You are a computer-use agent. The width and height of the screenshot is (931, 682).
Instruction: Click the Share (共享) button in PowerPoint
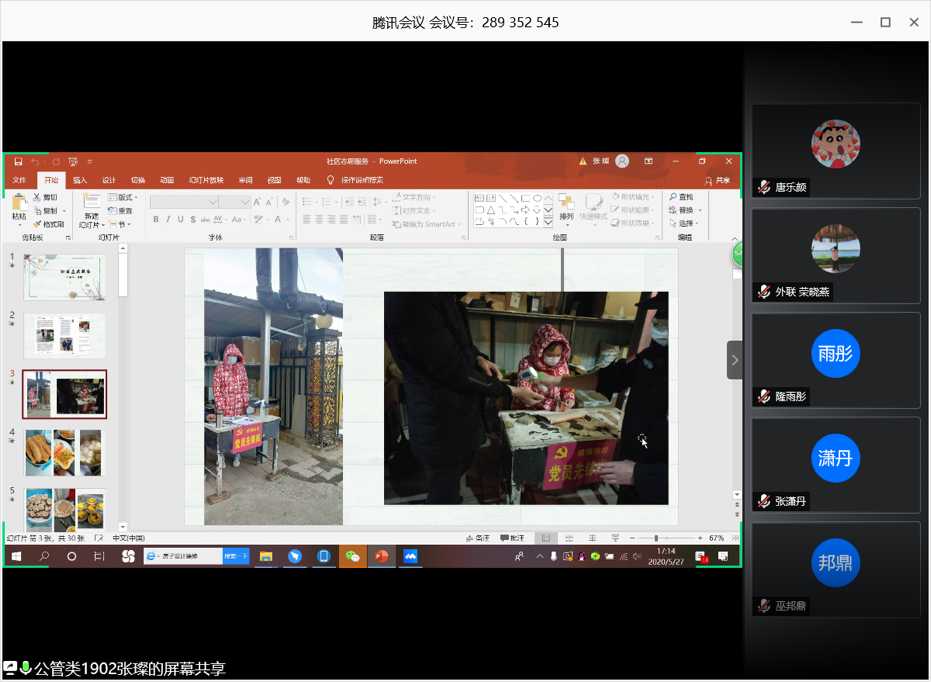tap(717, 181)
